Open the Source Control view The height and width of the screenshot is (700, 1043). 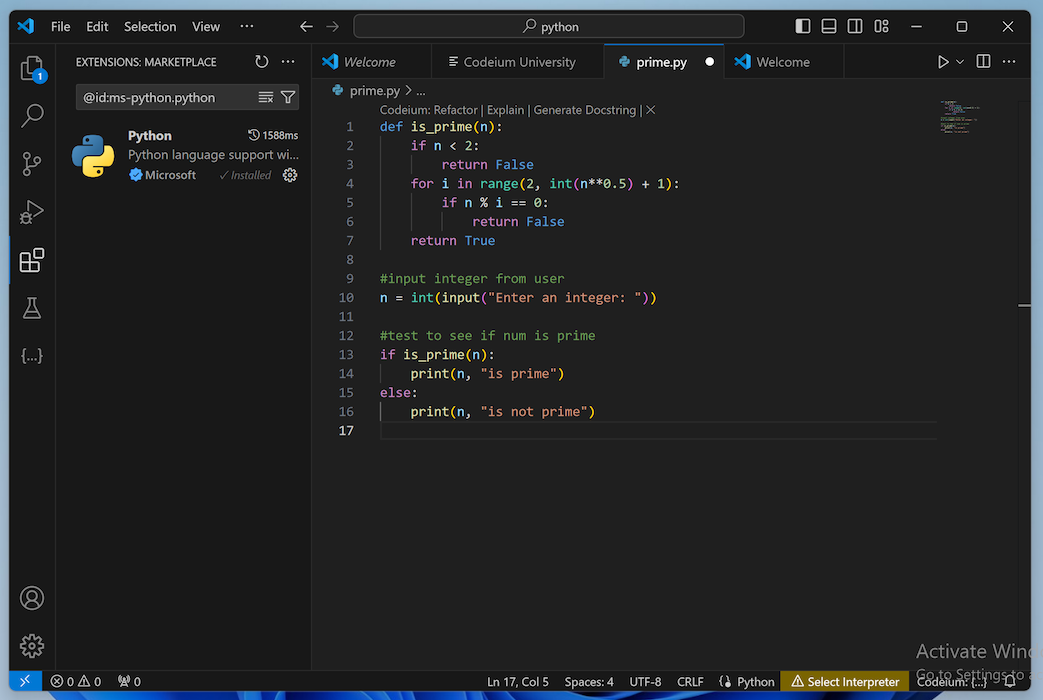point(32,164)
